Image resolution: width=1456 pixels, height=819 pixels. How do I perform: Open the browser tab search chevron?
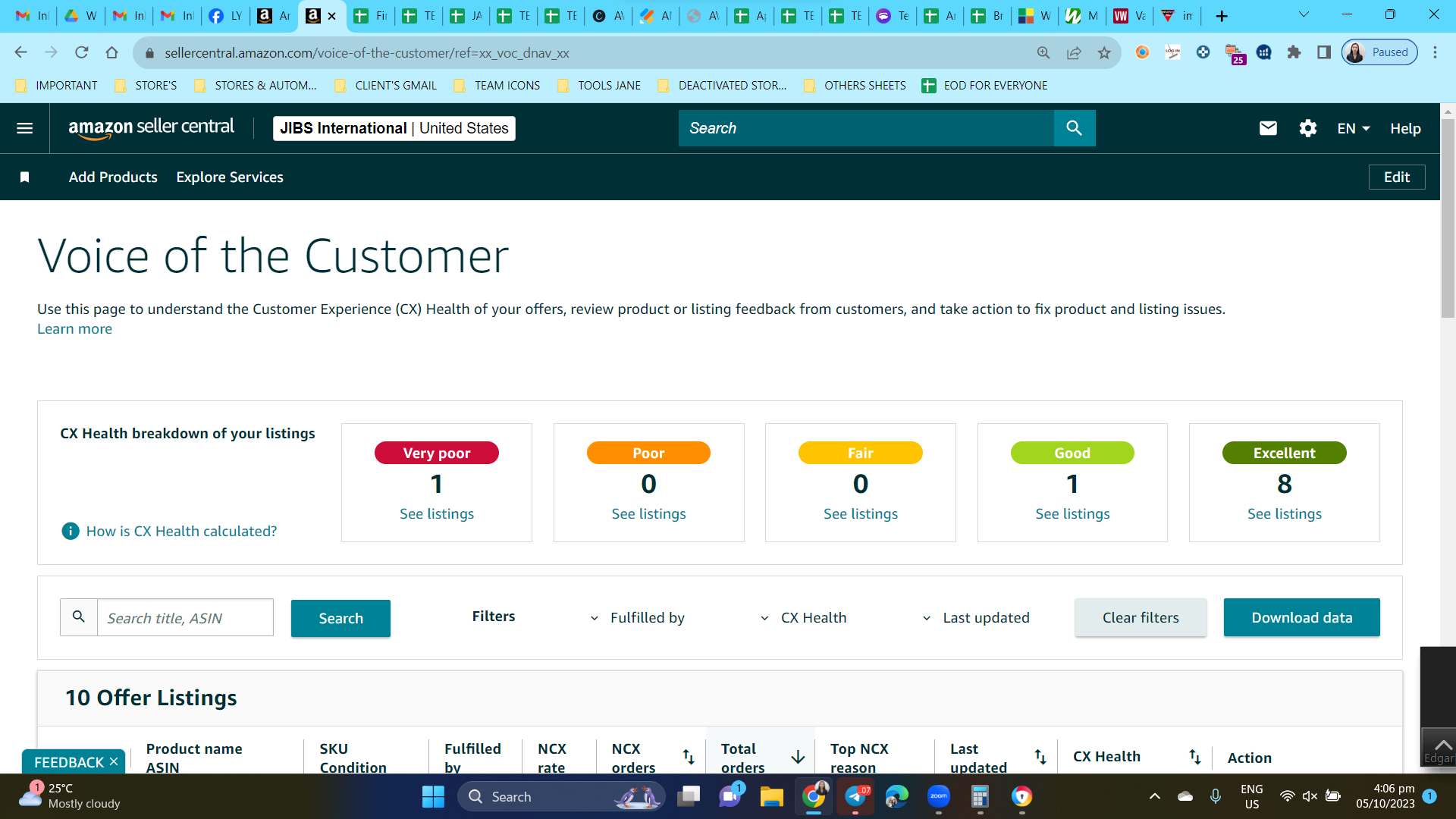pos(1304,14)
